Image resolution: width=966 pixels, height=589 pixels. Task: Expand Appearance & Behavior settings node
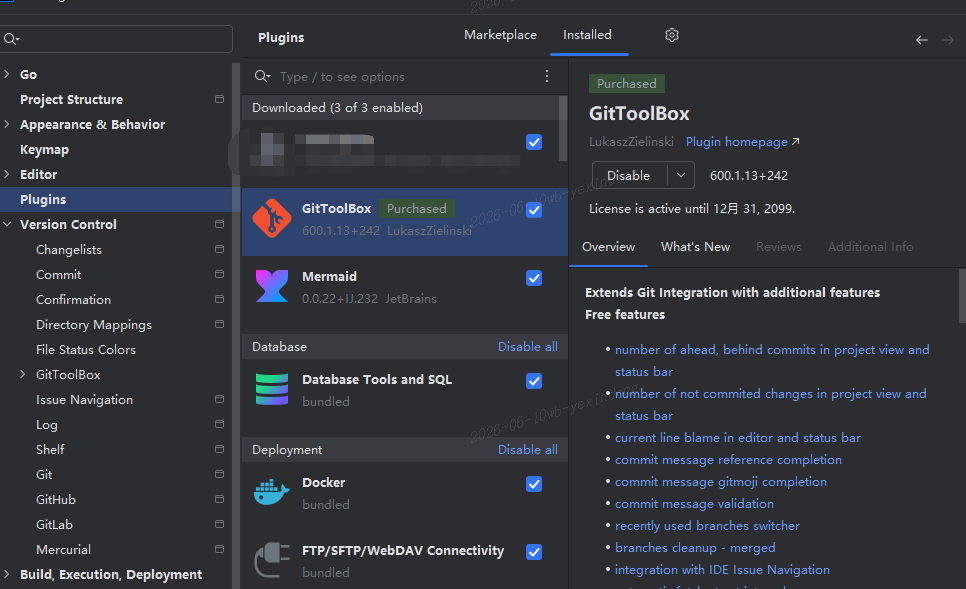coord(7,124)
